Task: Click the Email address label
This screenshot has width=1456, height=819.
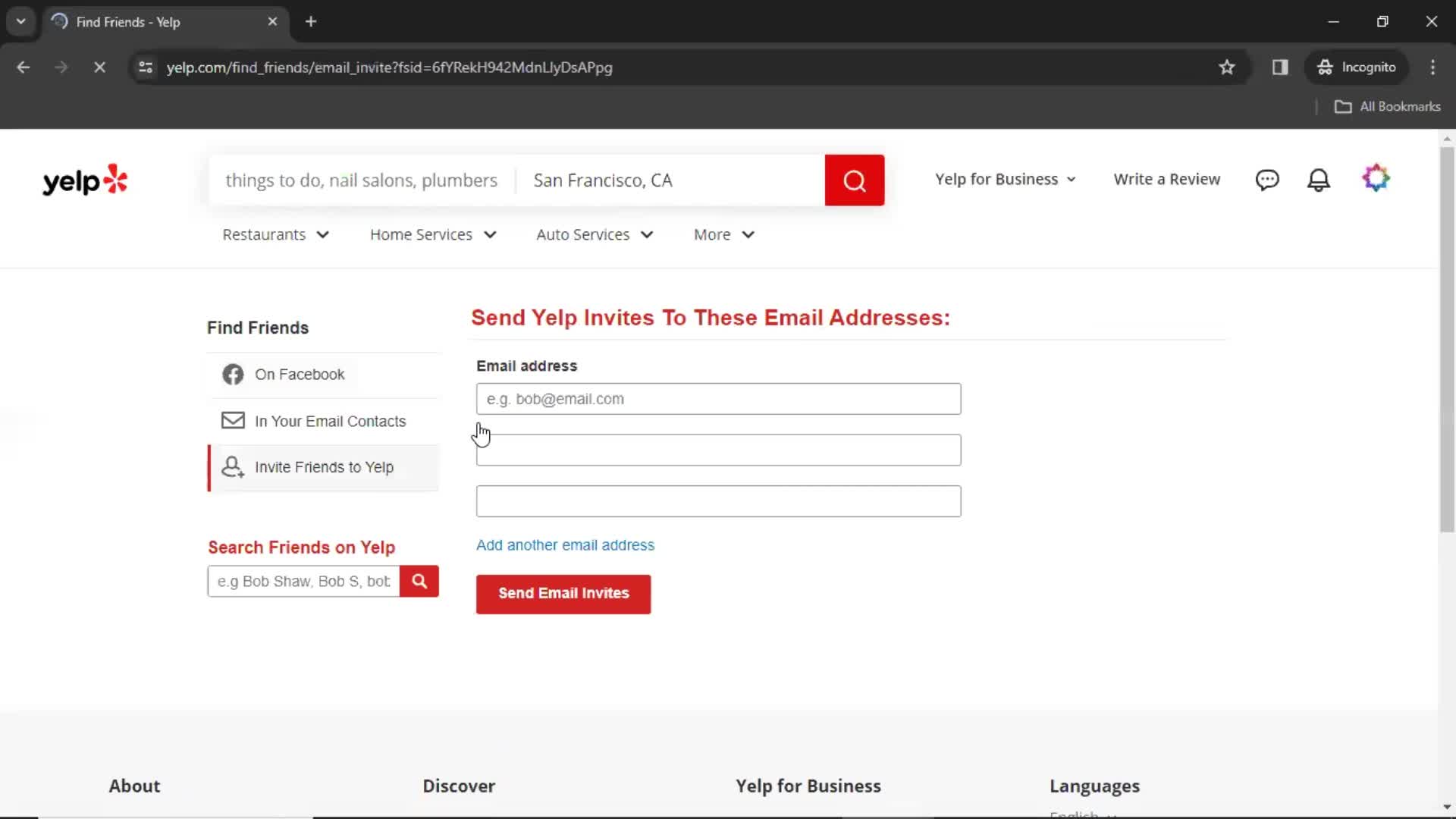Action: click(x=526, y=366)
